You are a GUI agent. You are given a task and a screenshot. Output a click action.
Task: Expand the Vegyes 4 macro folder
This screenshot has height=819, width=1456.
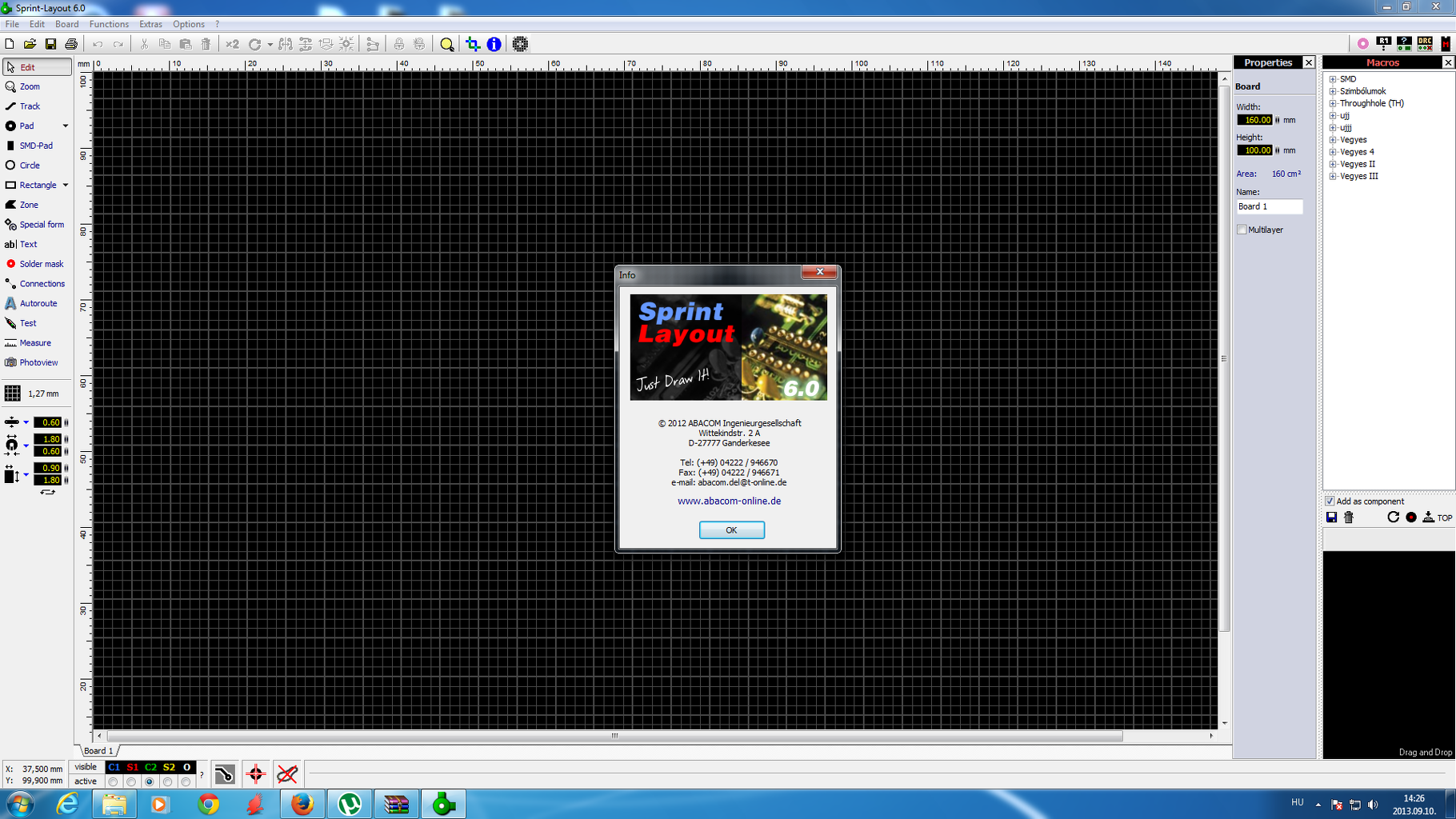tap(1333, 152)
